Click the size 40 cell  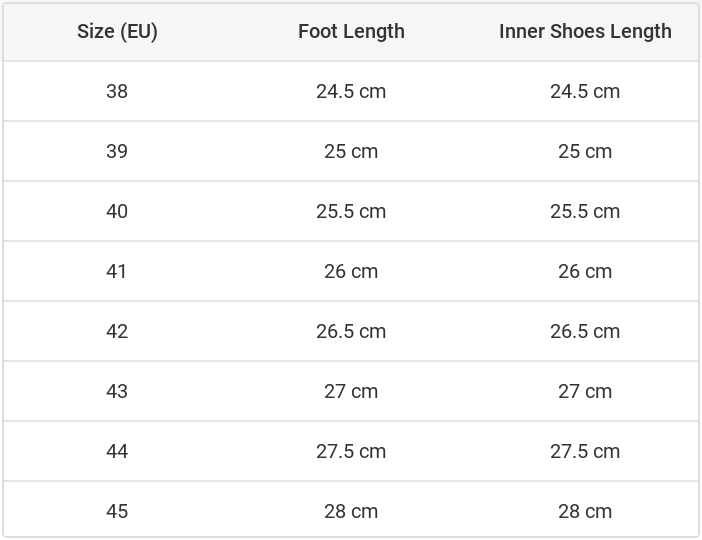(117, 211)
